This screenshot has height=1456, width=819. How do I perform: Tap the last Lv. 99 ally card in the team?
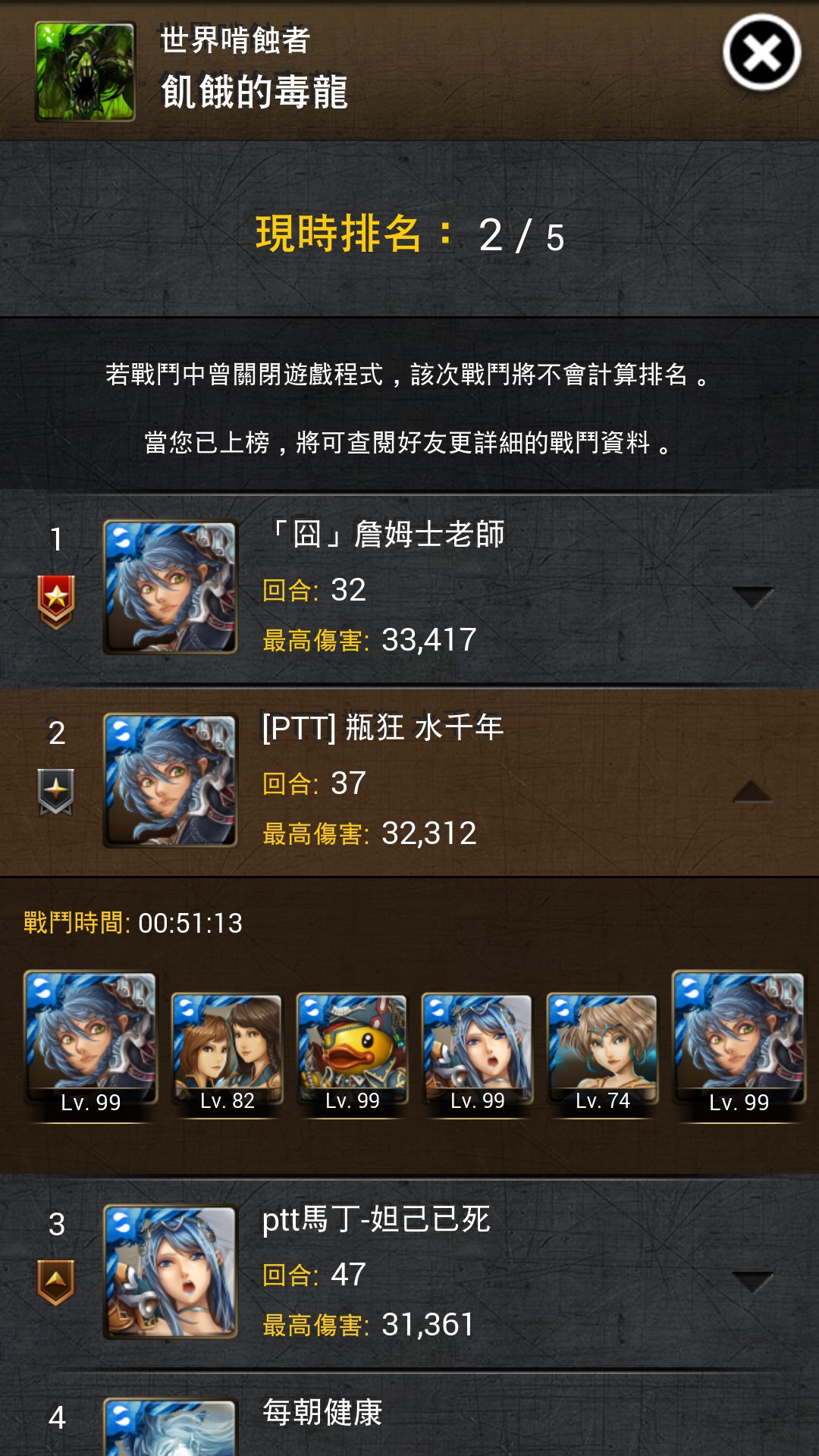[739, 1045]
